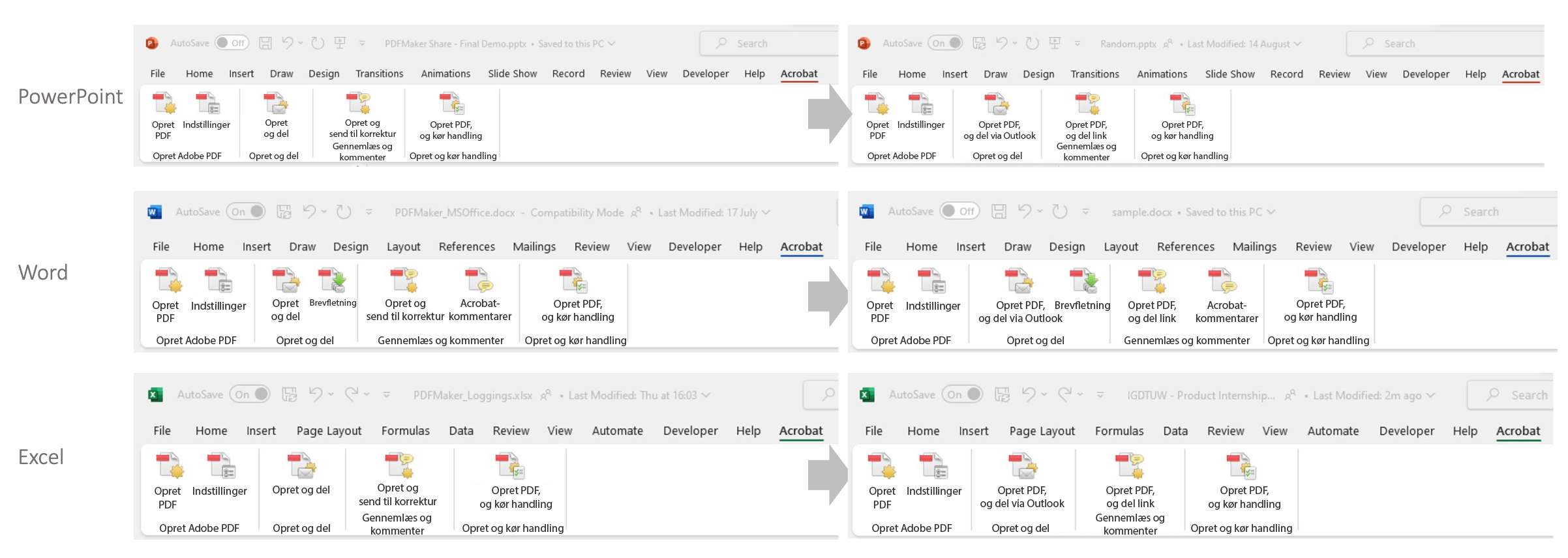This screenshot has width=1568, height=558.
Task: Switch to Slide Show tab in Random.pptx
Action: 1230,74
